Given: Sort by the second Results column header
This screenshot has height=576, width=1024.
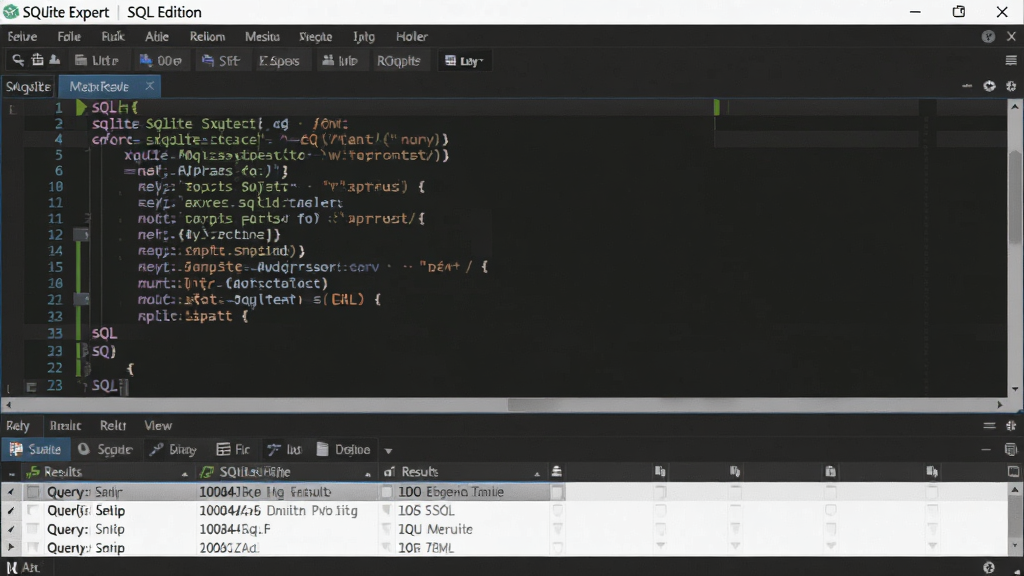Looking at the screenshot, I should [462, 472].
